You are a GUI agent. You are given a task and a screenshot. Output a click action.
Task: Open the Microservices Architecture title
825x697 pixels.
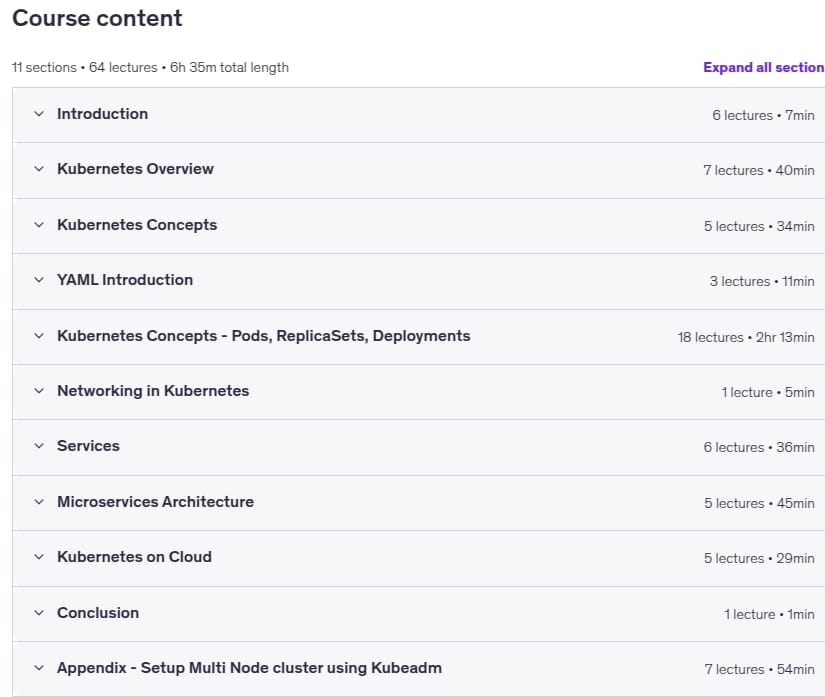click(x=155, y=502)
